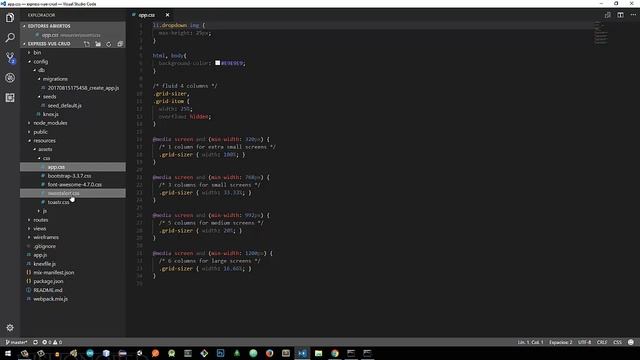
Task: Open knex.js file in config
Action: [x=51, y=114]
